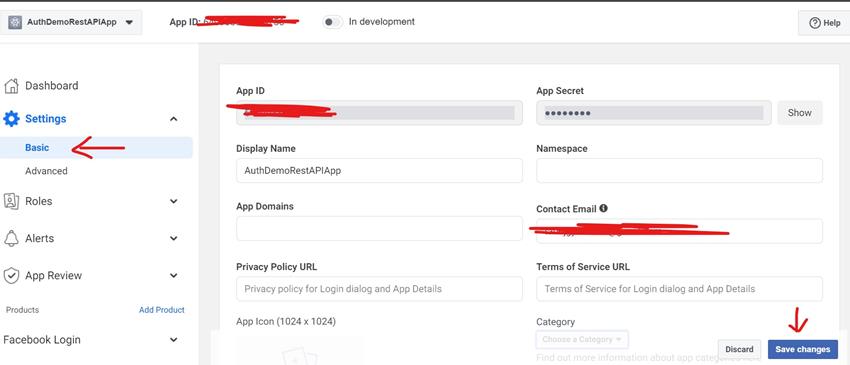850x365 pixels.
Task: Click the App Review sidebar label
Action: 53,276
